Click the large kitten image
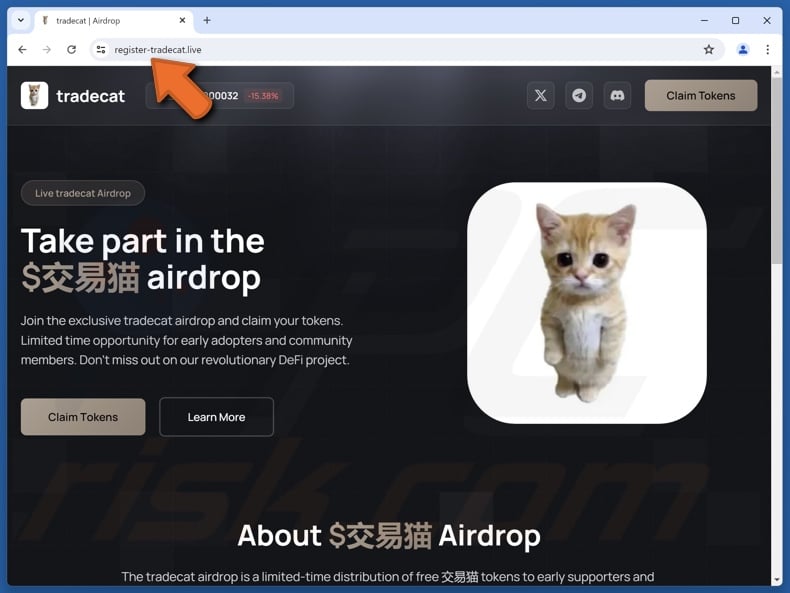The width and height of the screenshot is (790, 593). tap(587, 303)
